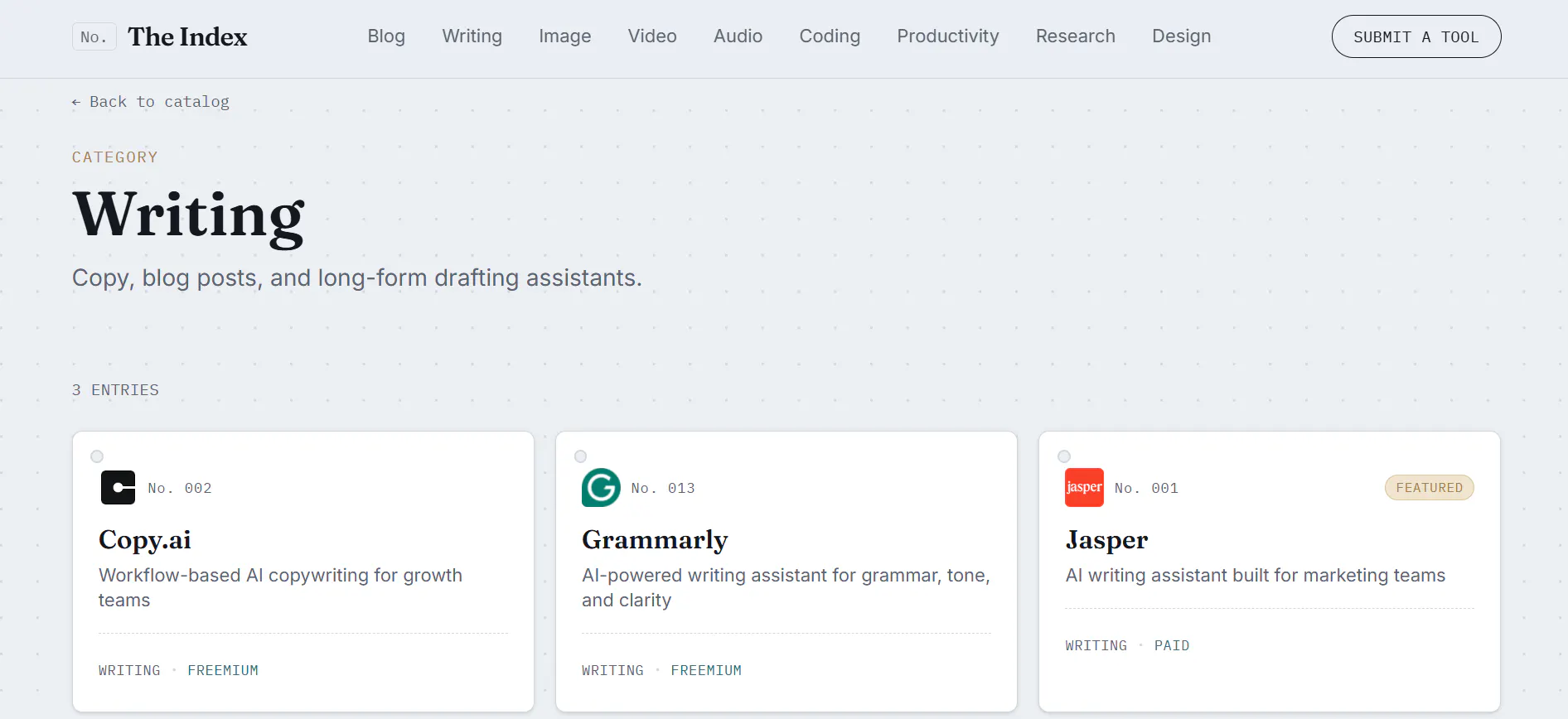Click the "No." badge beside The Index
This screenshot has width=1568, height=719.
94,36
